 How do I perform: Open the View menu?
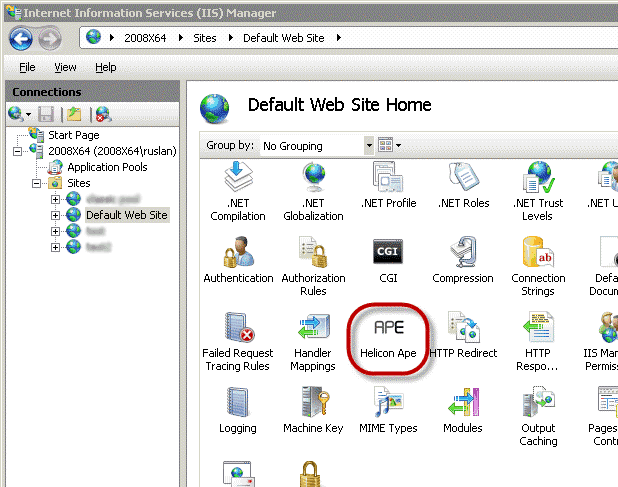(65, 67)
